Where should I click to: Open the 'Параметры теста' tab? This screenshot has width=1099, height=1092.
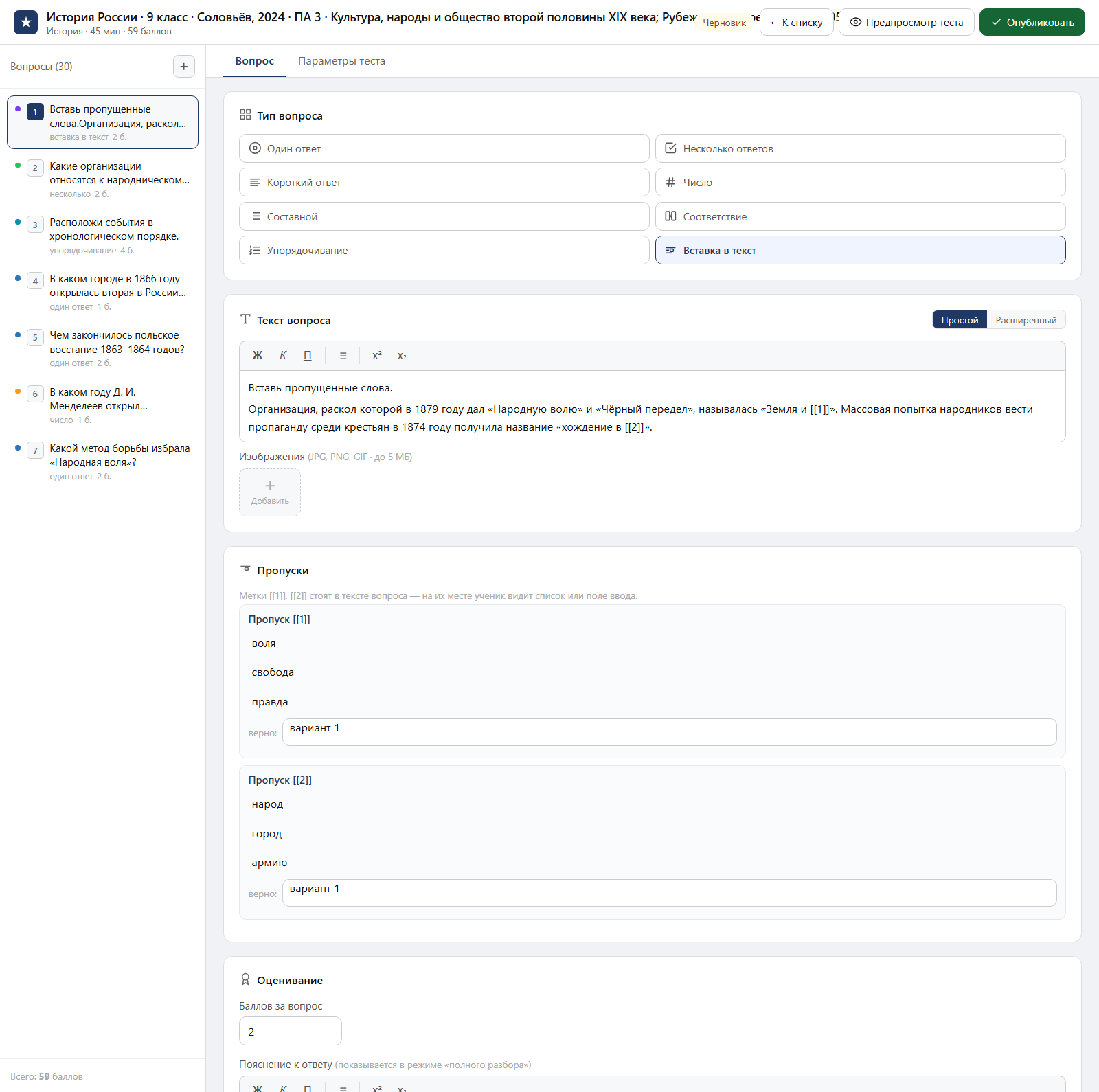click(341, 61)
